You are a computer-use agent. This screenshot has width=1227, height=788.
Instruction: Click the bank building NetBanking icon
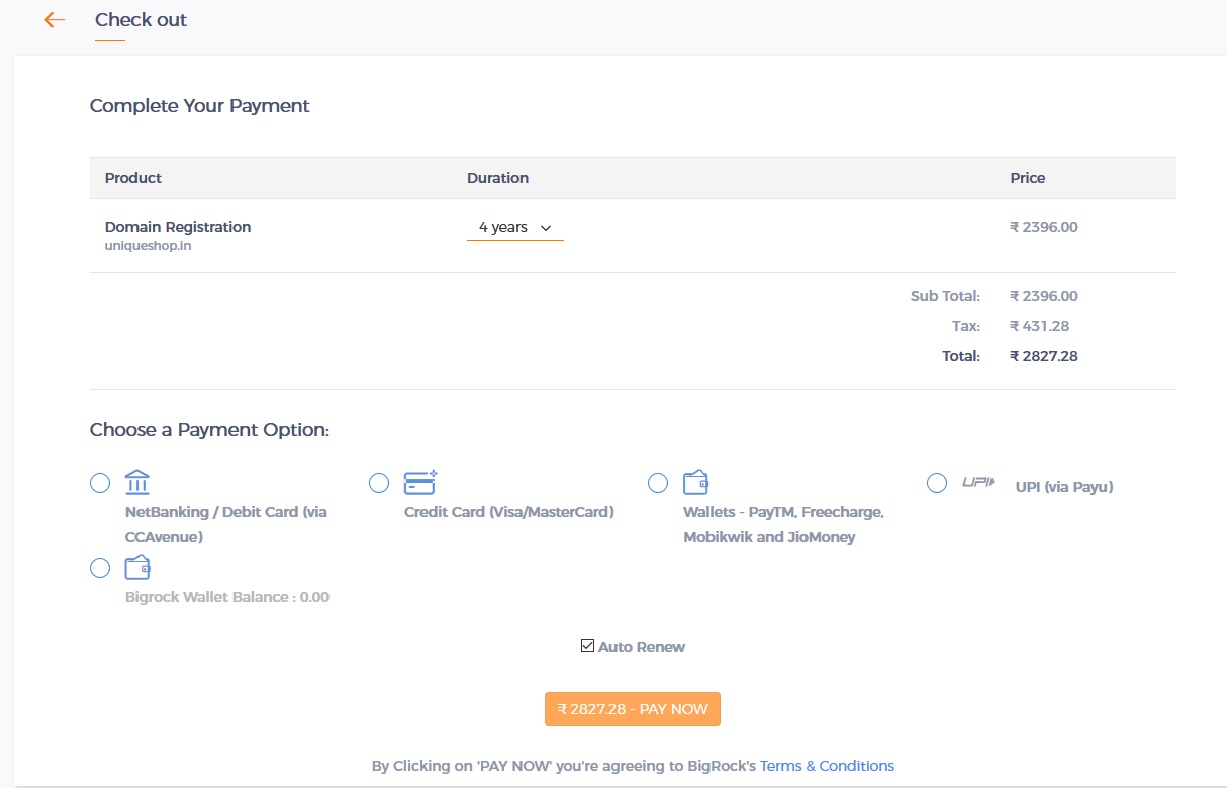click(138, 483)
